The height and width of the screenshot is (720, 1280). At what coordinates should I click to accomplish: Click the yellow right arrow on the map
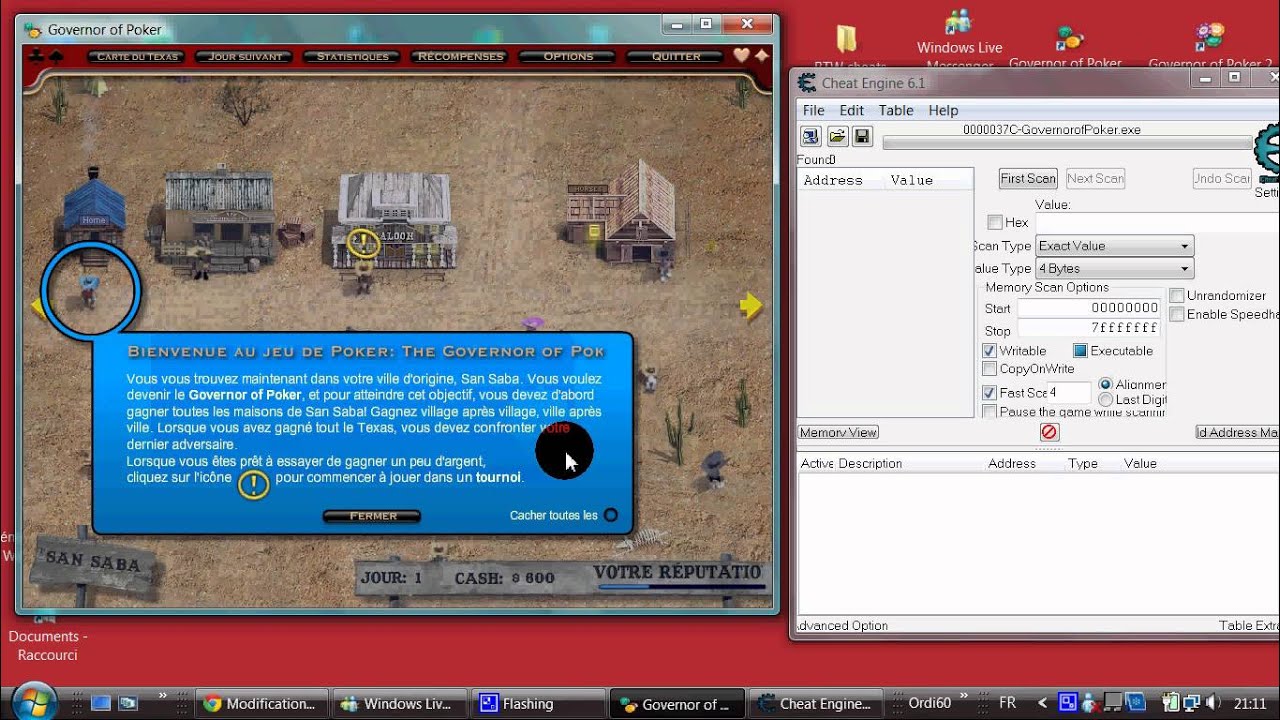point(751,306)
